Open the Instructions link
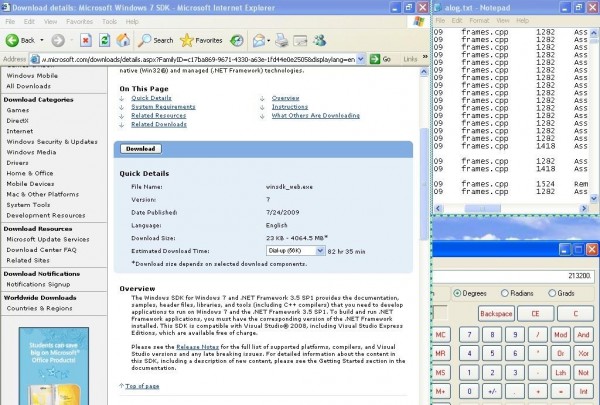Image resolution: width=600 pixels, height=405 pixels. pos(290,107)
